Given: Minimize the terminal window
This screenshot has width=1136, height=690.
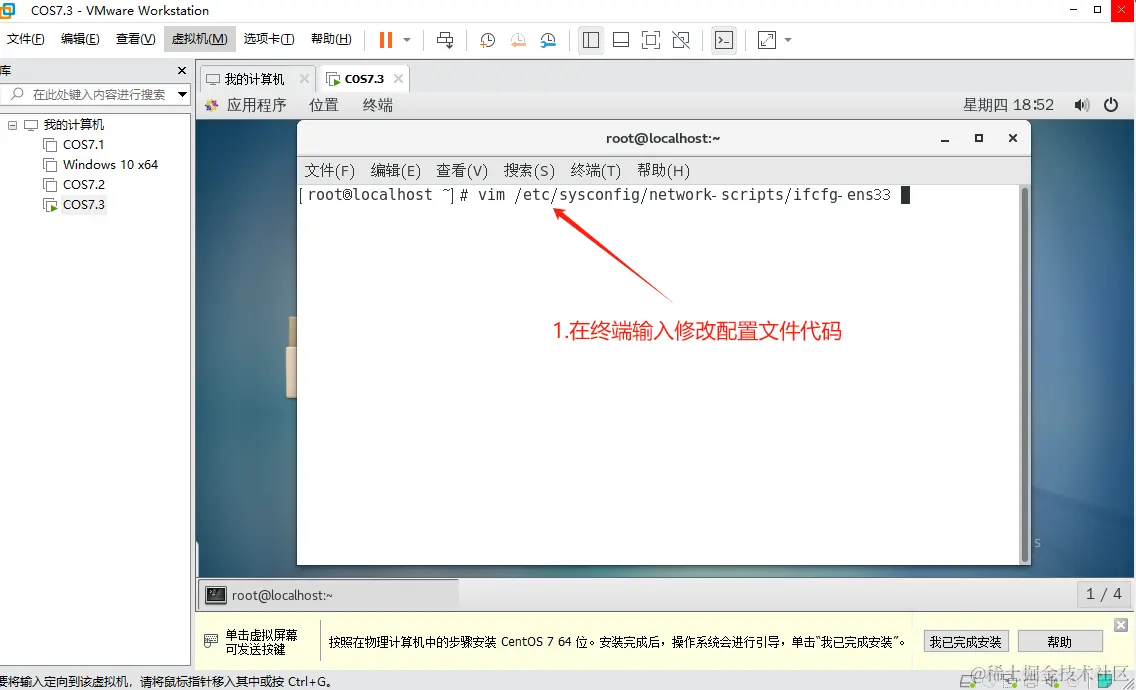Looking at the screenshot, I should pos(945,138).
